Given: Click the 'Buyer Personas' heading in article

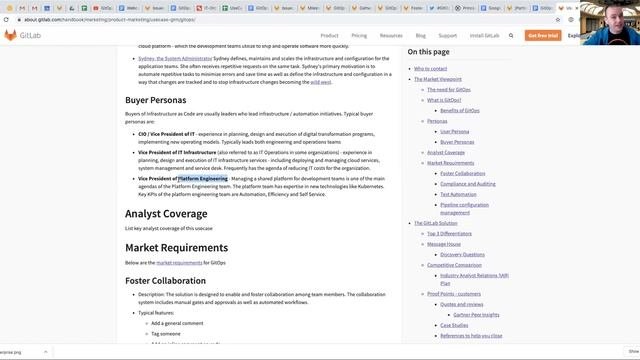Looking at the screenshot, I should [156, 100].
